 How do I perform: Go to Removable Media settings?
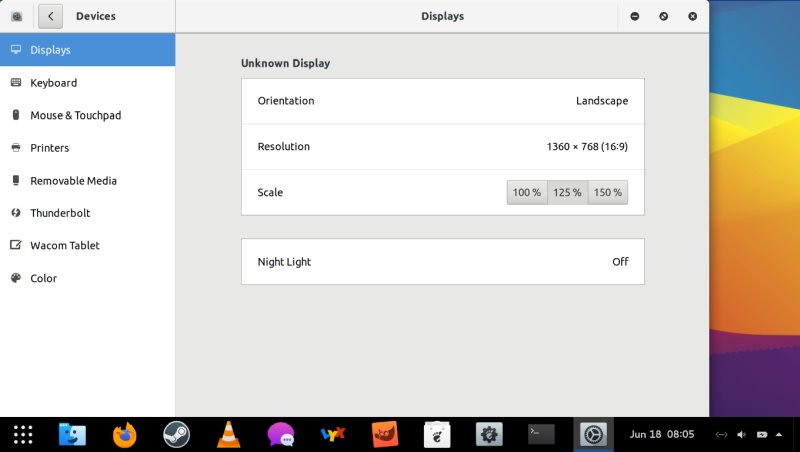pyautogui.click(x=73, y=181)
